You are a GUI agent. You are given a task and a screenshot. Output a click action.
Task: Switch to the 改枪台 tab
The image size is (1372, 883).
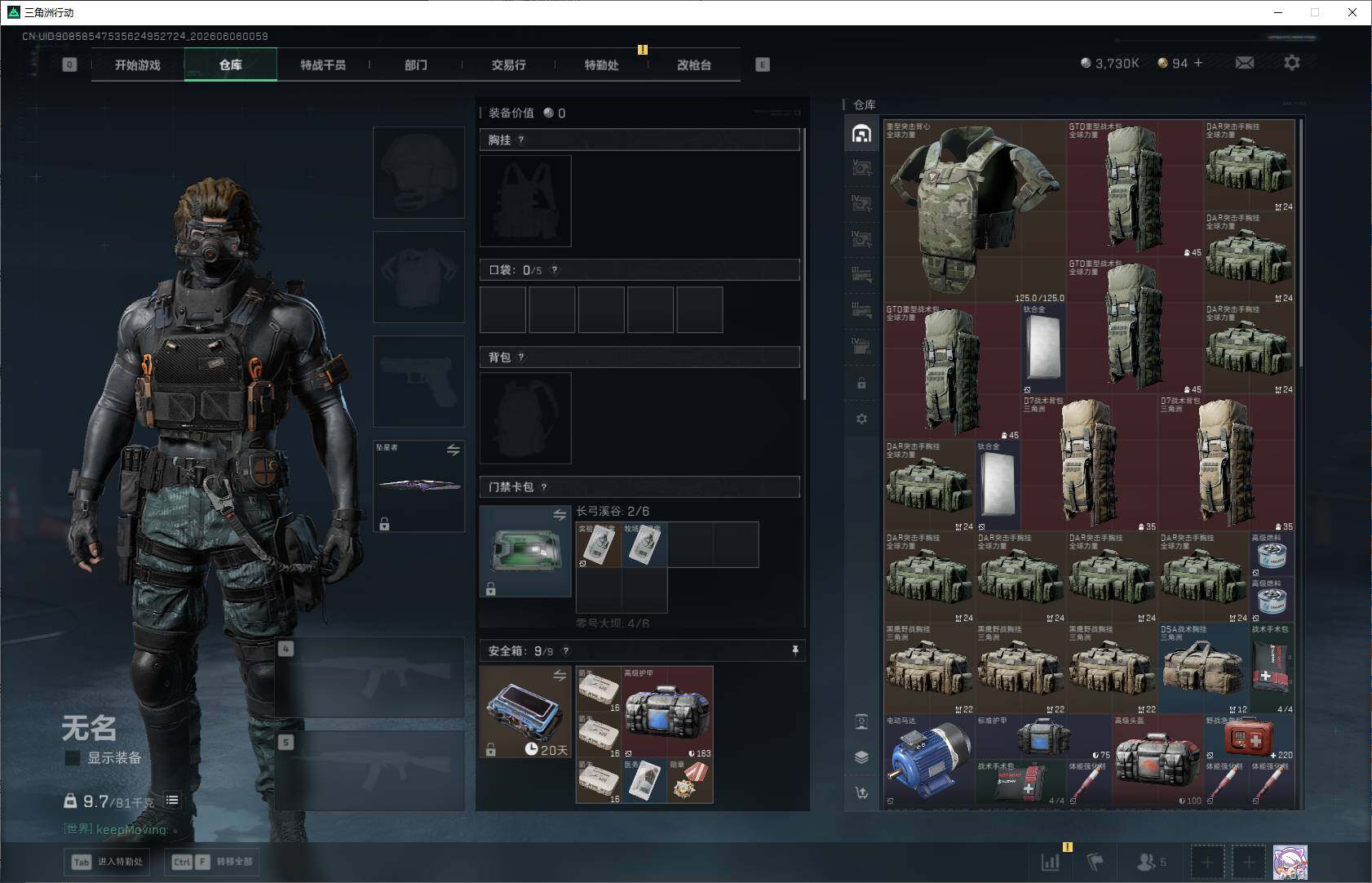[x=694, y=64]
